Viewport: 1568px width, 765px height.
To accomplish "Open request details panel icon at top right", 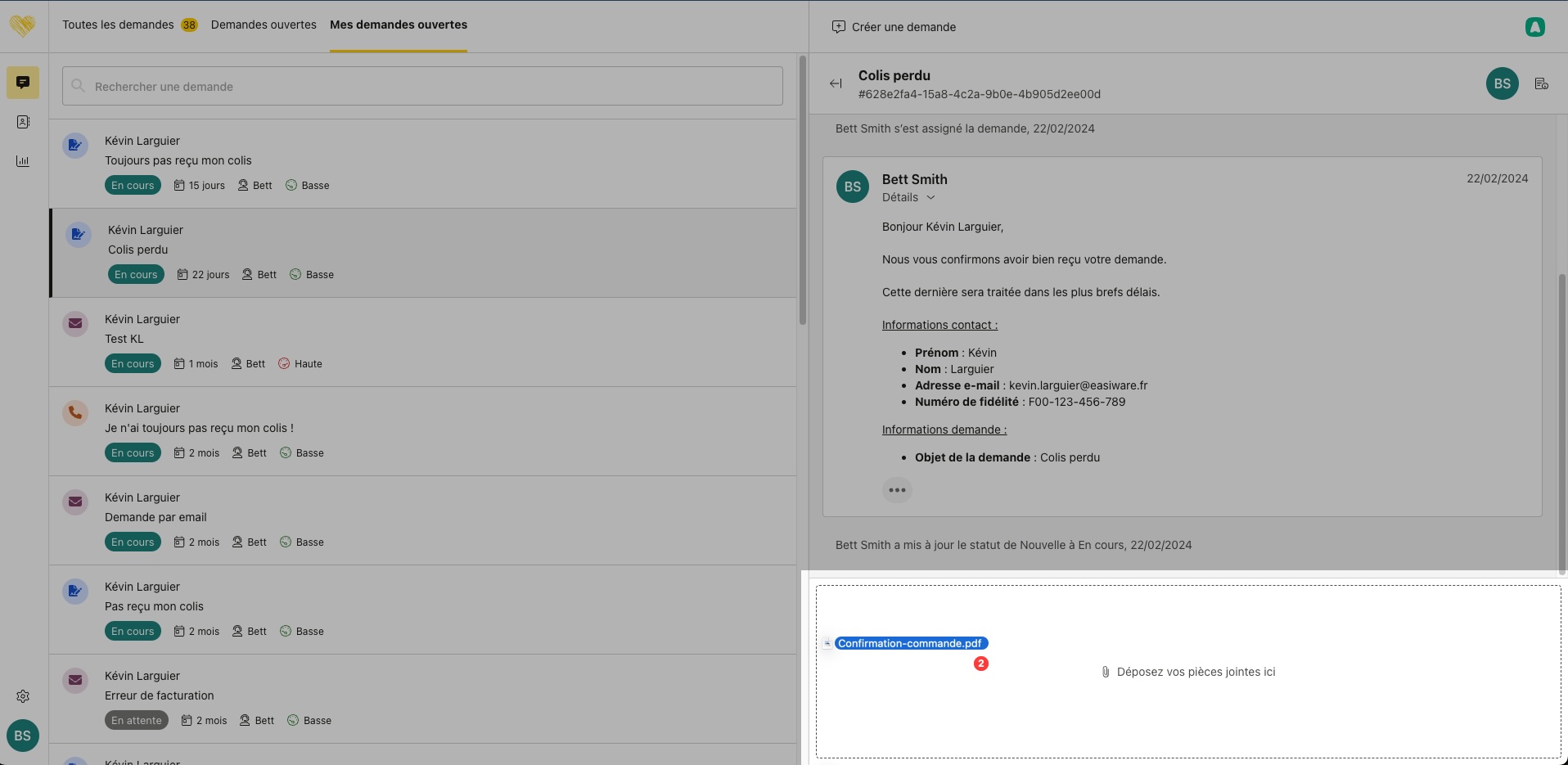I will point(1541,83).
